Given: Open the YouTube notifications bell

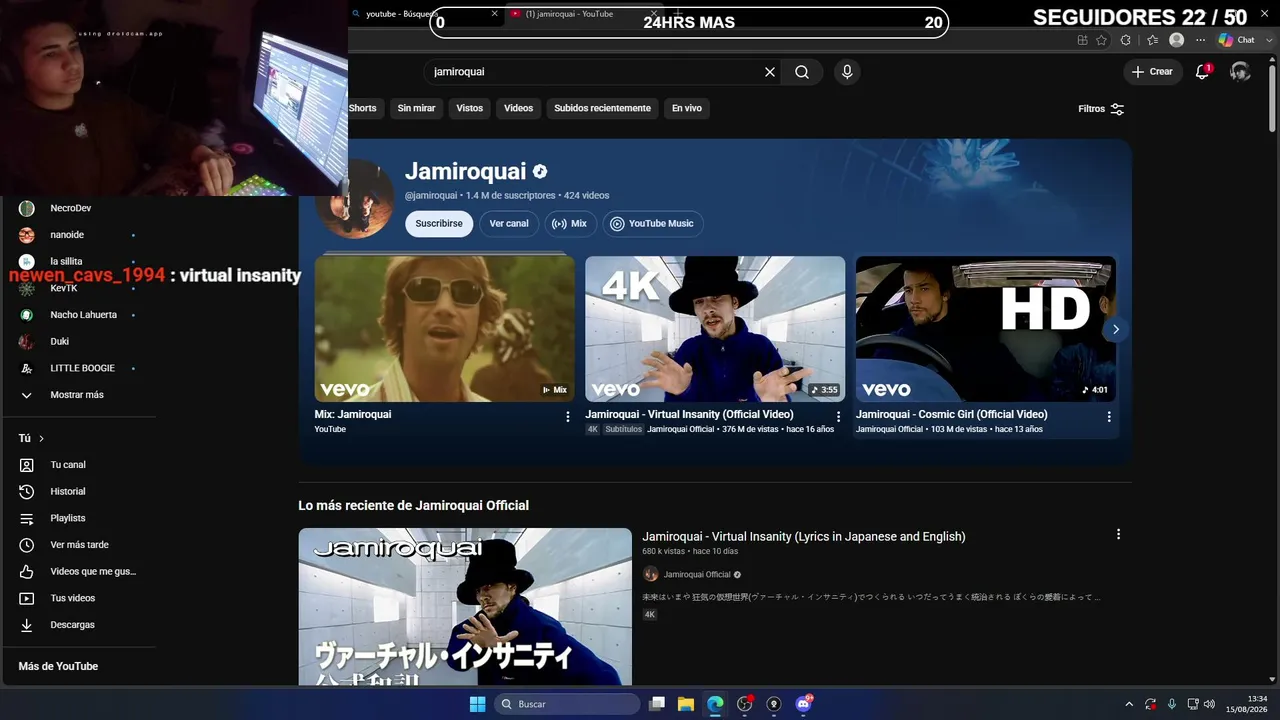Looking at the screenshot, I should tap(1203, 72).
